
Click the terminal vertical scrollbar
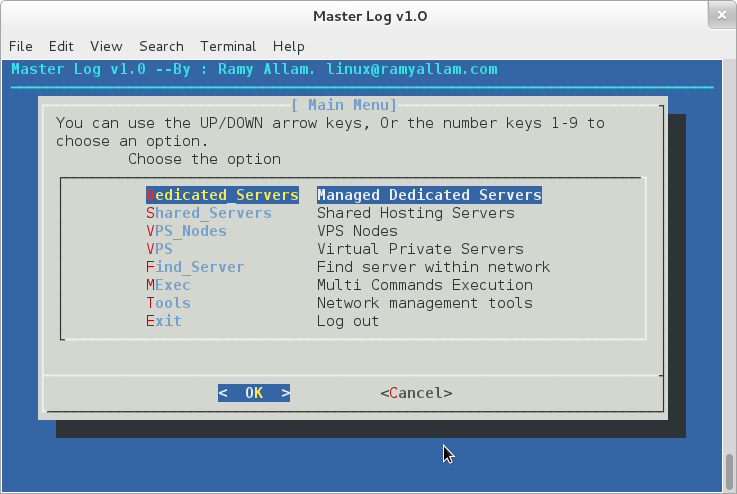(730, 470)
